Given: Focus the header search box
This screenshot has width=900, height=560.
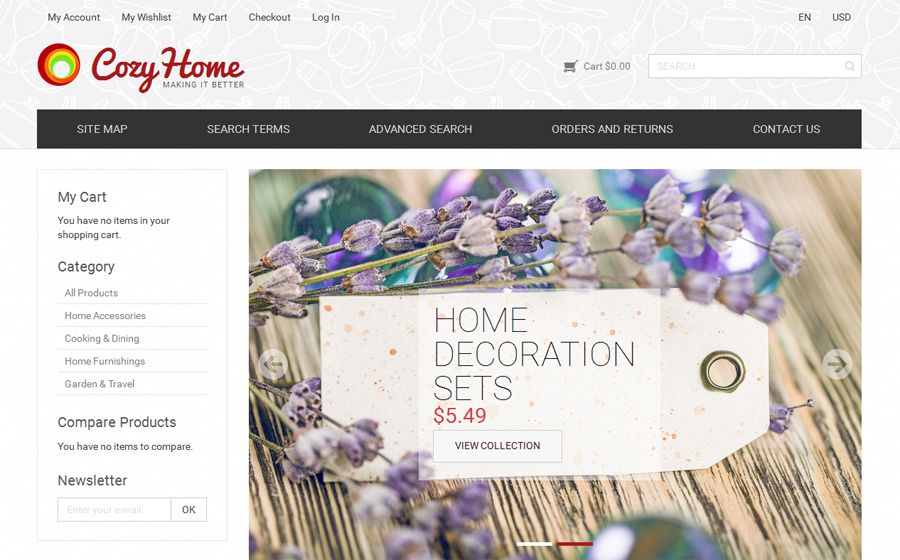Looking at the screenshot, I should pyautogui.click(x=754, y=66).
